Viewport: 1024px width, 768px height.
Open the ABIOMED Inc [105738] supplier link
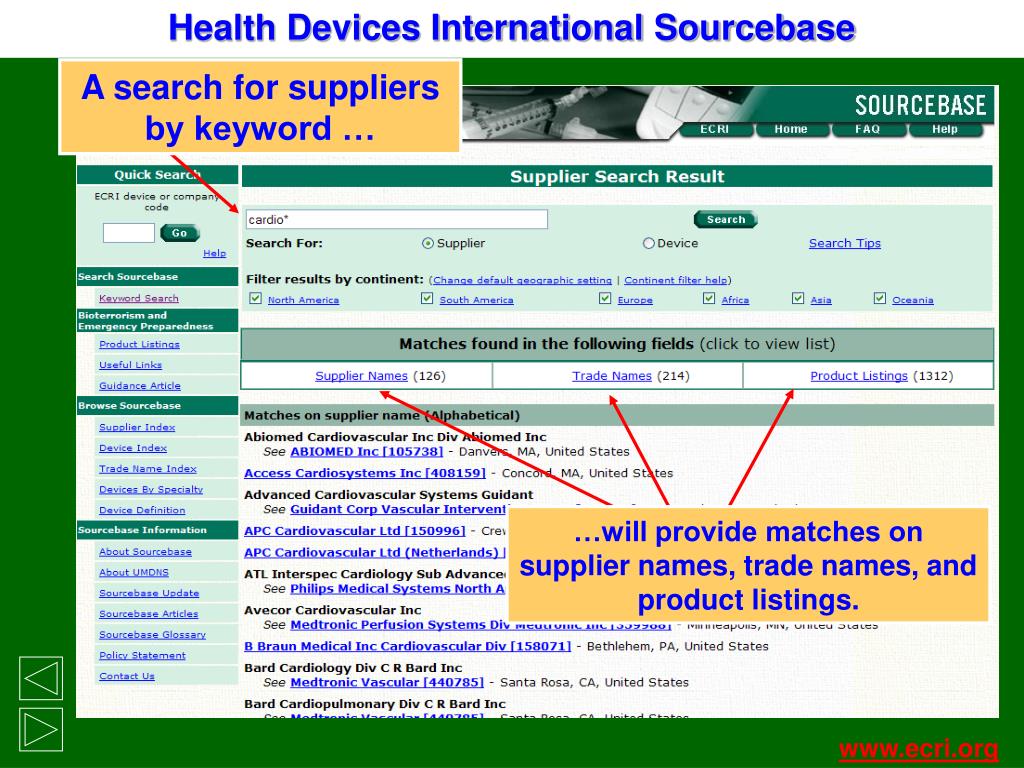click(x=366, y=452)
